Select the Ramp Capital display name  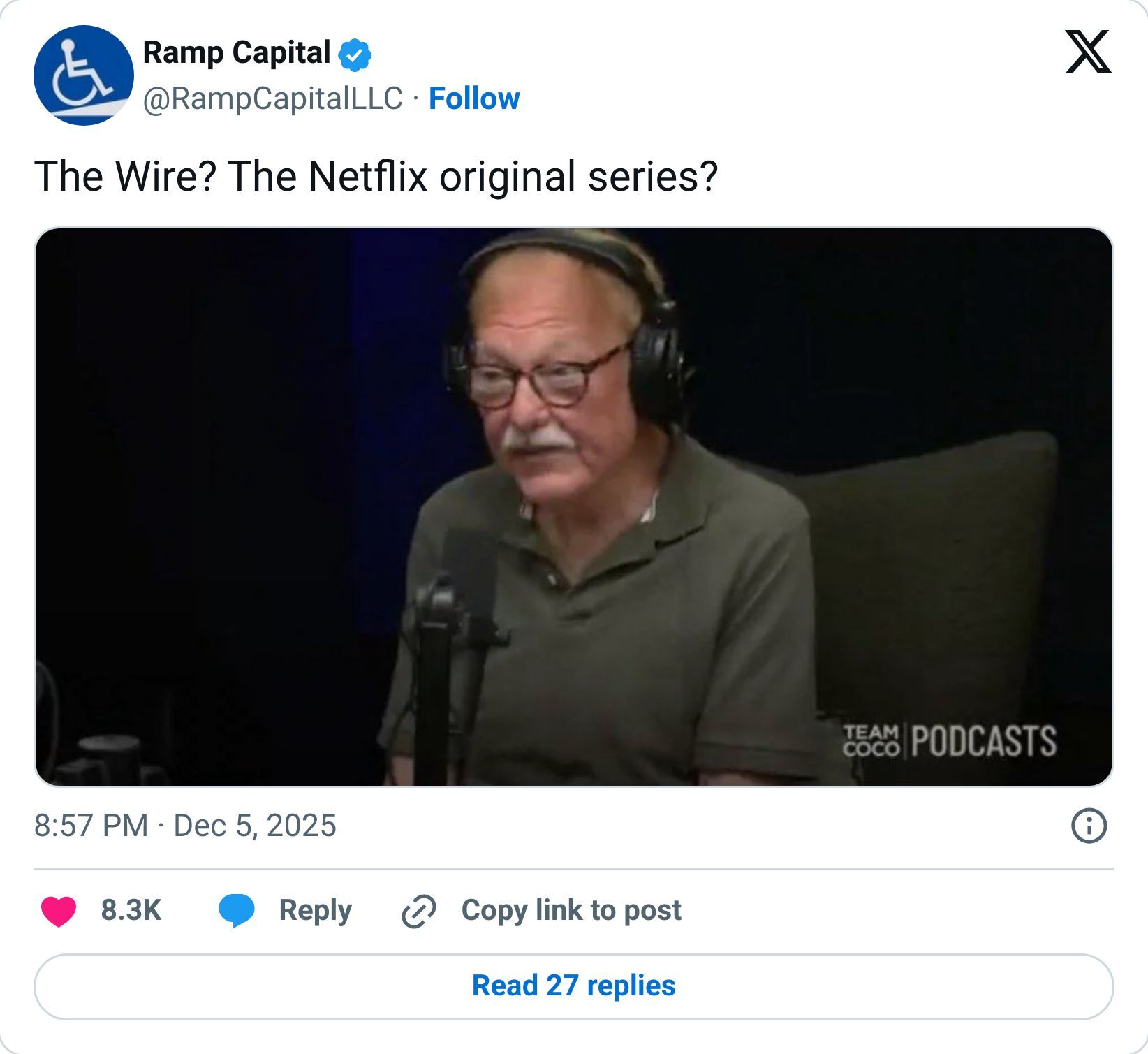click(x=236, y=52)
